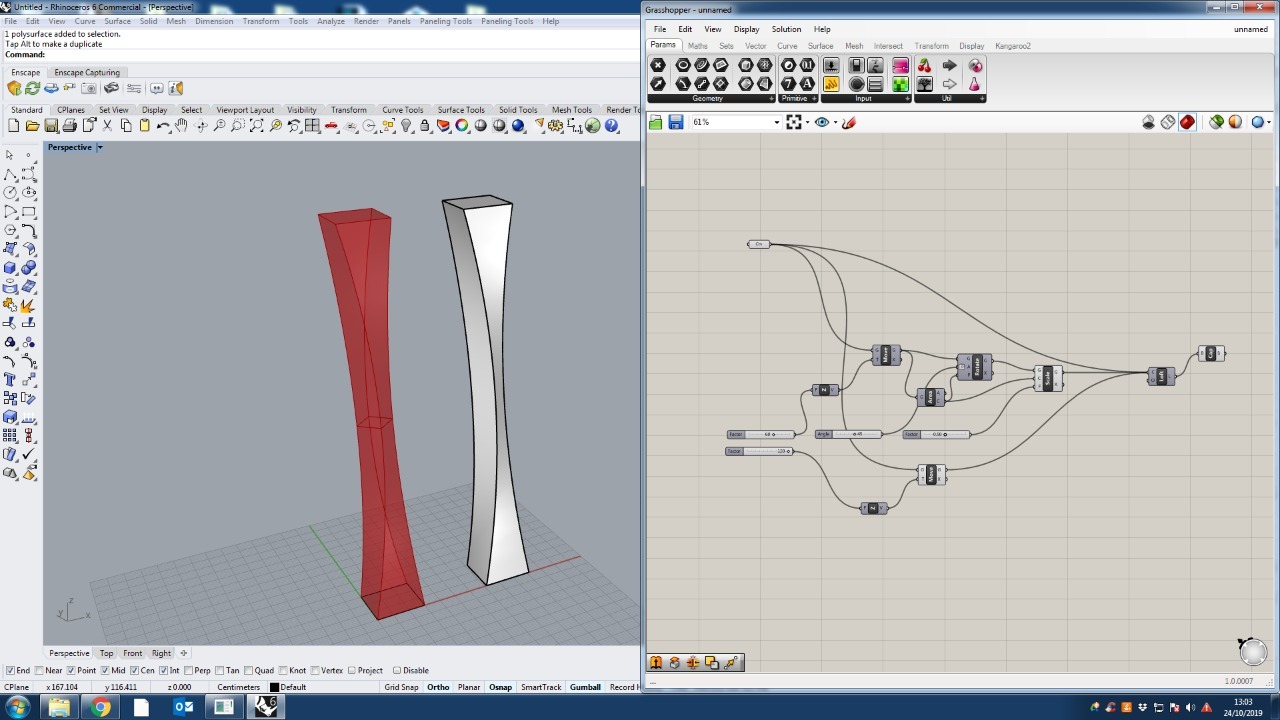Click the 4 Viewports layout icon
The width and height of the screenshot is (1280, 720).
pyautogui.click(x=312, y=126)
